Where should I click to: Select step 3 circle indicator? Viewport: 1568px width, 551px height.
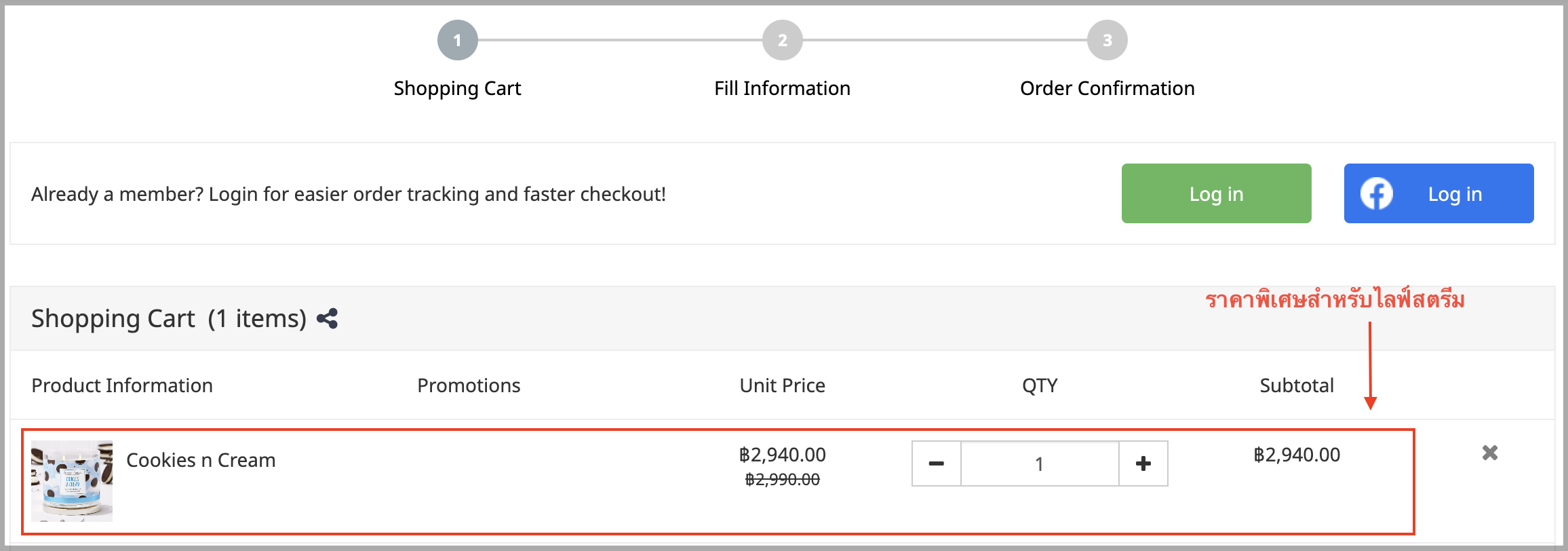[x=1108, y=40]
